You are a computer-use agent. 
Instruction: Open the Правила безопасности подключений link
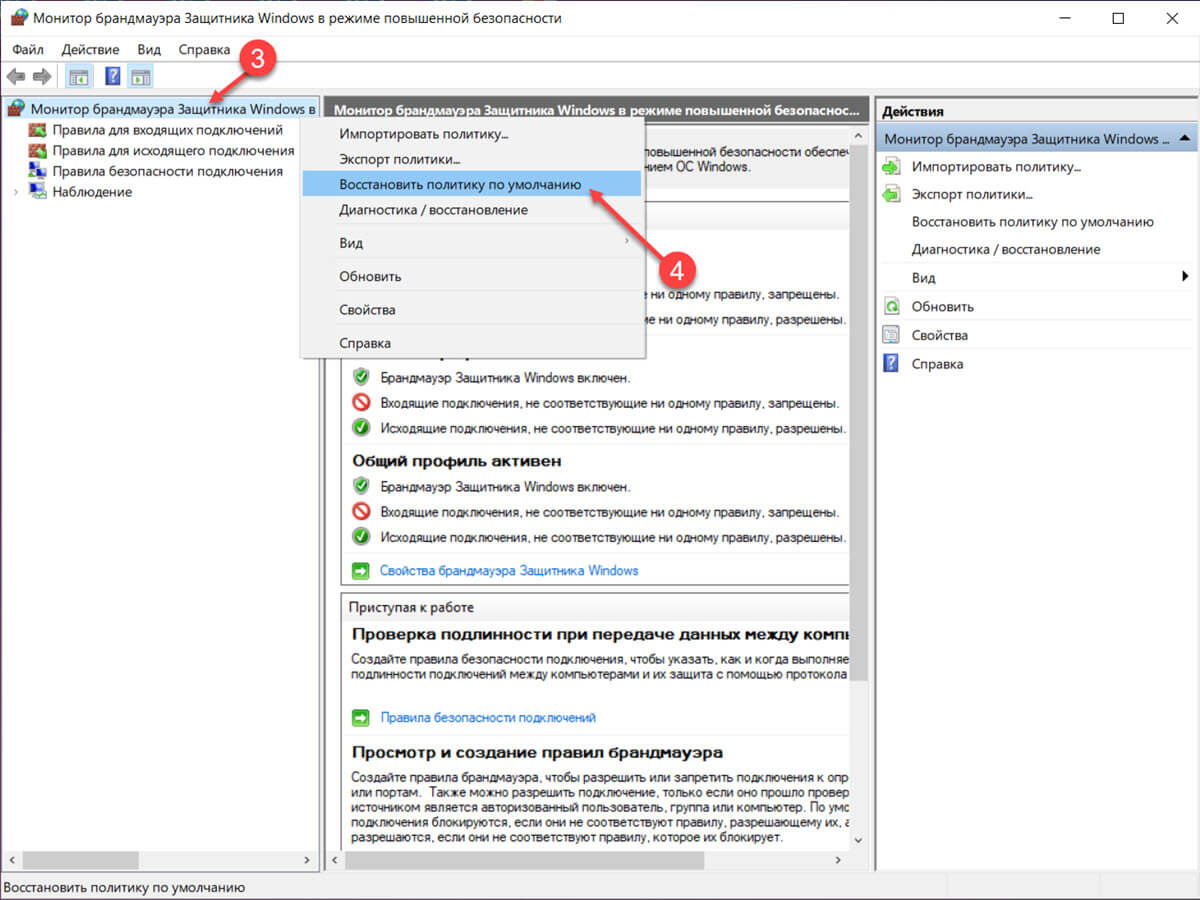[x=487, y=718]
